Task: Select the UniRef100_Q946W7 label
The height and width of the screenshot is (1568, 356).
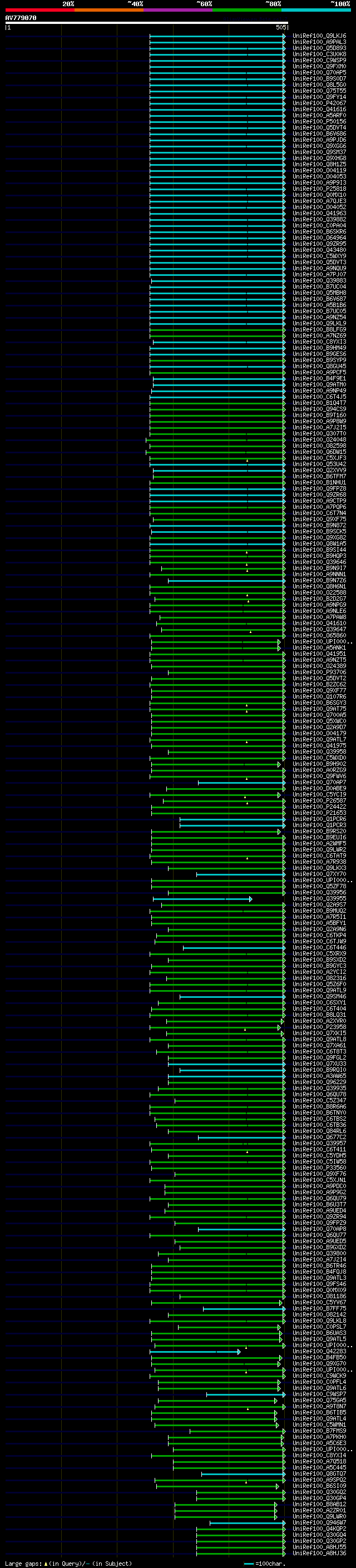Action: (319, 1523)
